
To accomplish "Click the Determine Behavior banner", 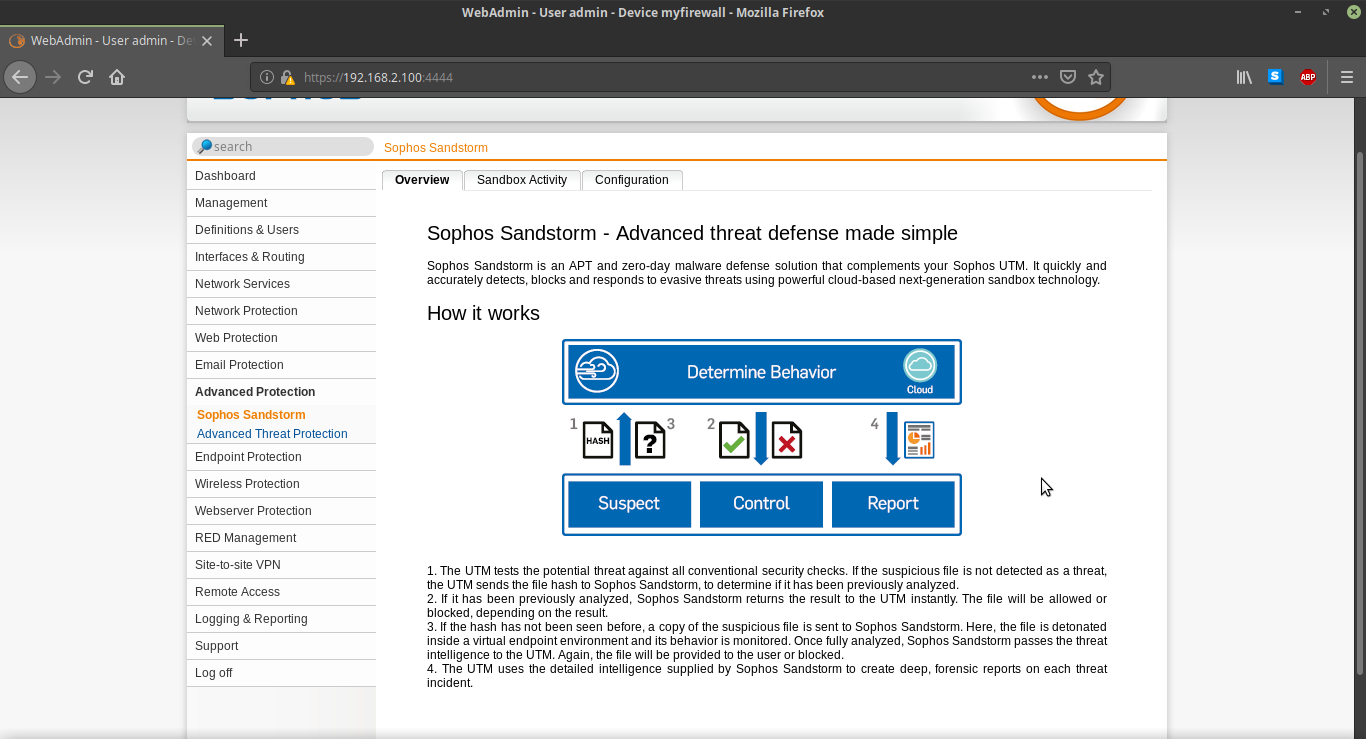I will coord(762,372).
